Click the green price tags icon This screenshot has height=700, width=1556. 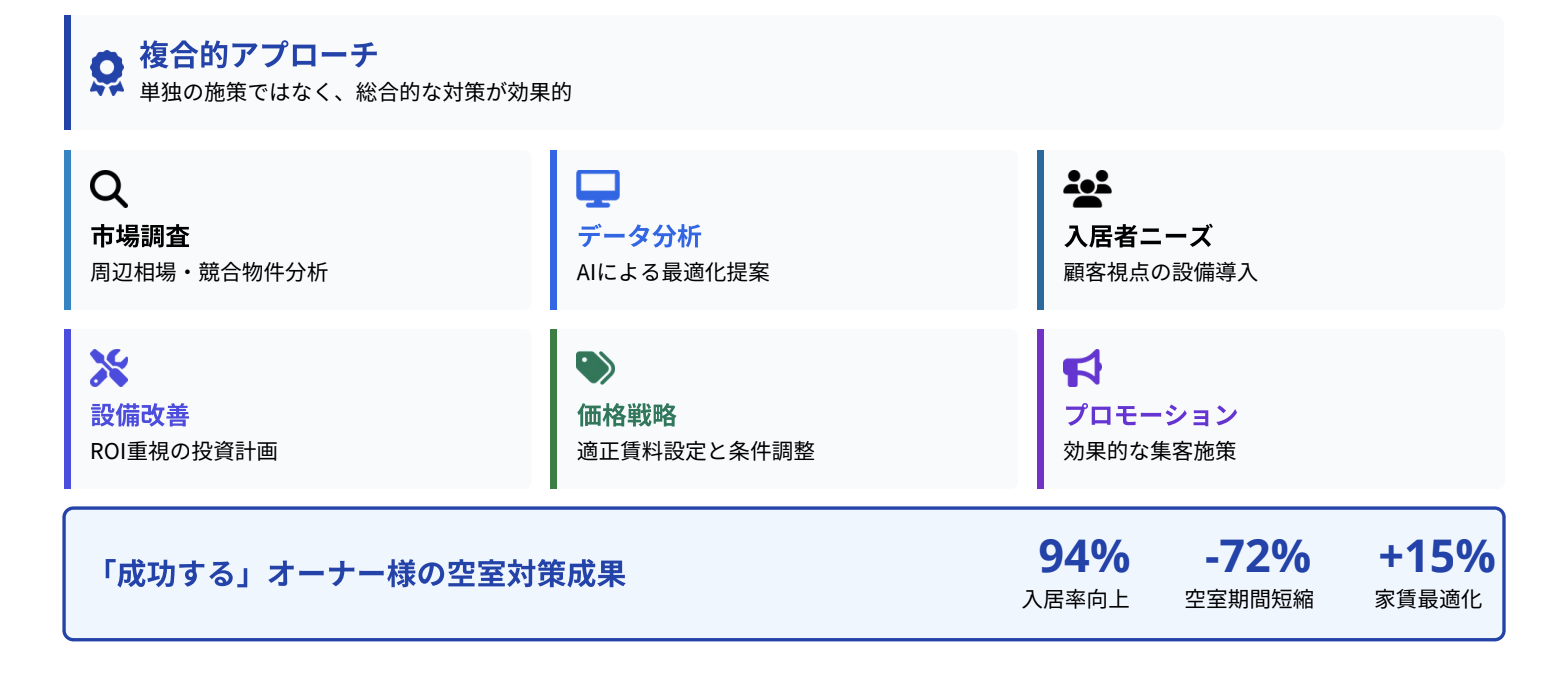coord(596,368)
